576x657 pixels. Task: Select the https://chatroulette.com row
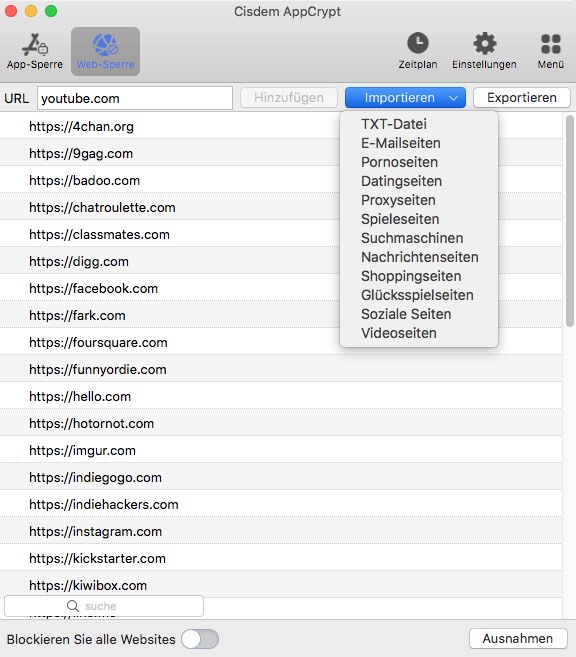coord(281,207)
